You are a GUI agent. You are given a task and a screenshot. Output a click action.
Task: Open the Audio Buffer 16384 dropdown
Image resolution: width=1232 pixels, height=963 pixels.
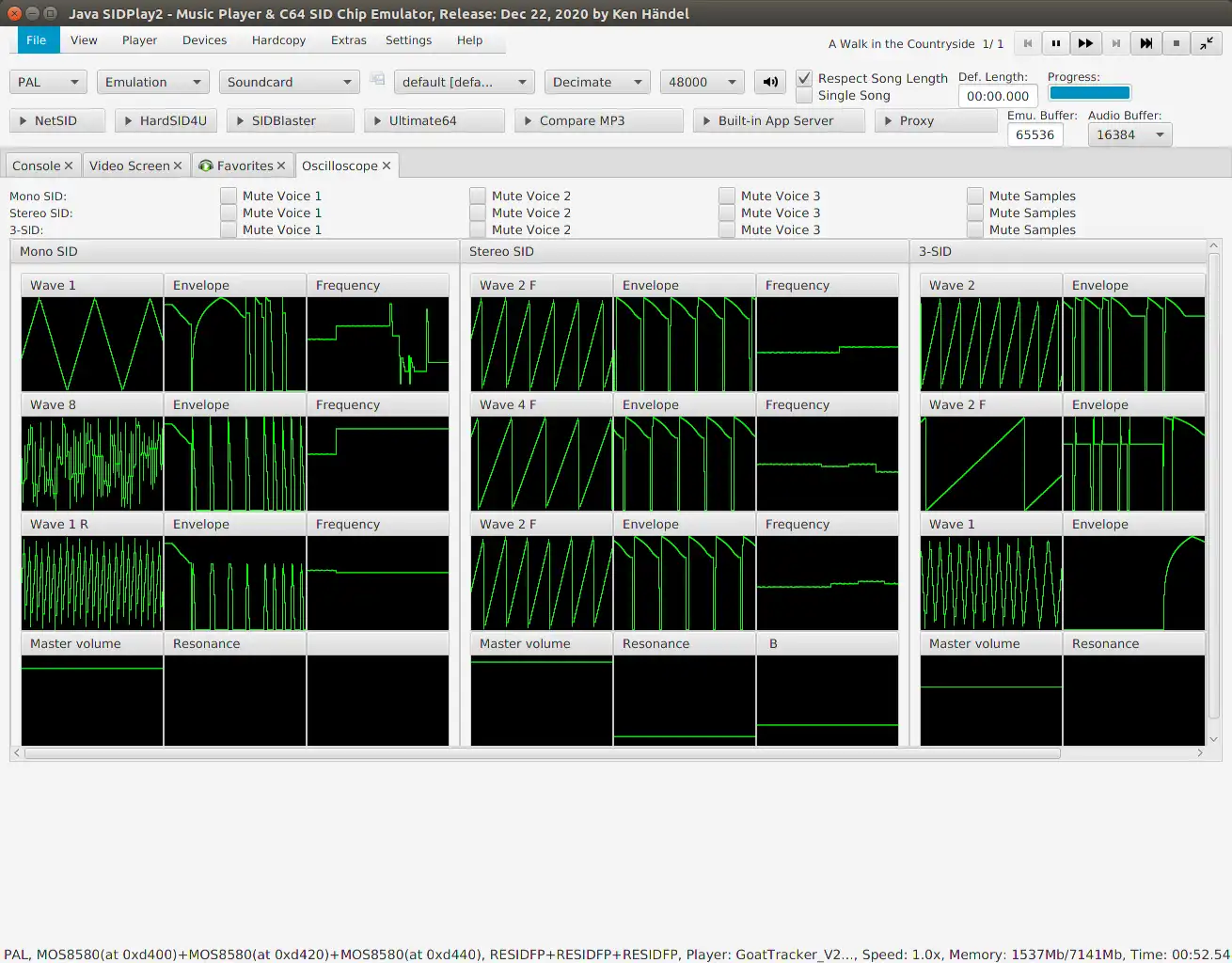1129,134
